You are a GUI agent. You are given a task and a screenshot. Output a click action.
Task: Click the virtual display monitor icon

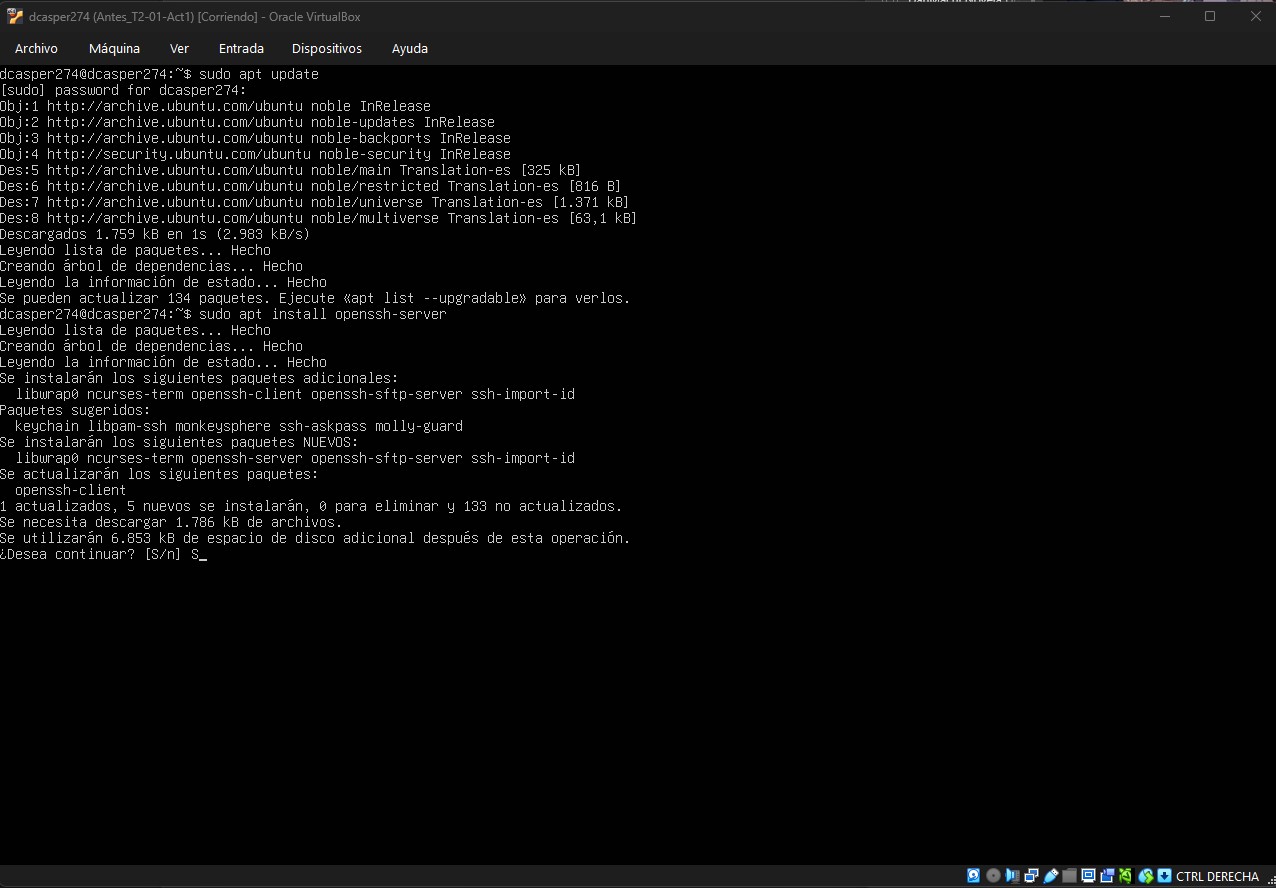coord(1088,876)
